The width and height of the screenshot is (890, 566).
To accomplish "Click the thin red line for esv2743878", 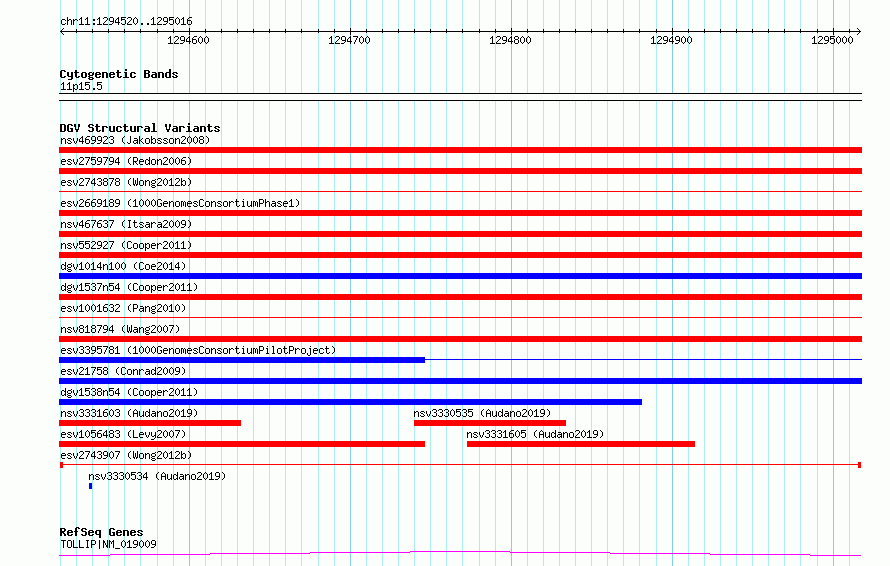I will coord(460,192).
